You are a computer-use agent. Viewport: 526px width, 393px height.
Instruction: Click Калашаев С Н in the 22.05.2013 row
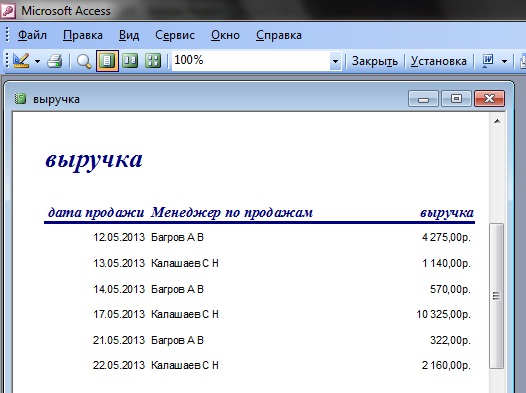pyautogui.click(x=185, y=365)
